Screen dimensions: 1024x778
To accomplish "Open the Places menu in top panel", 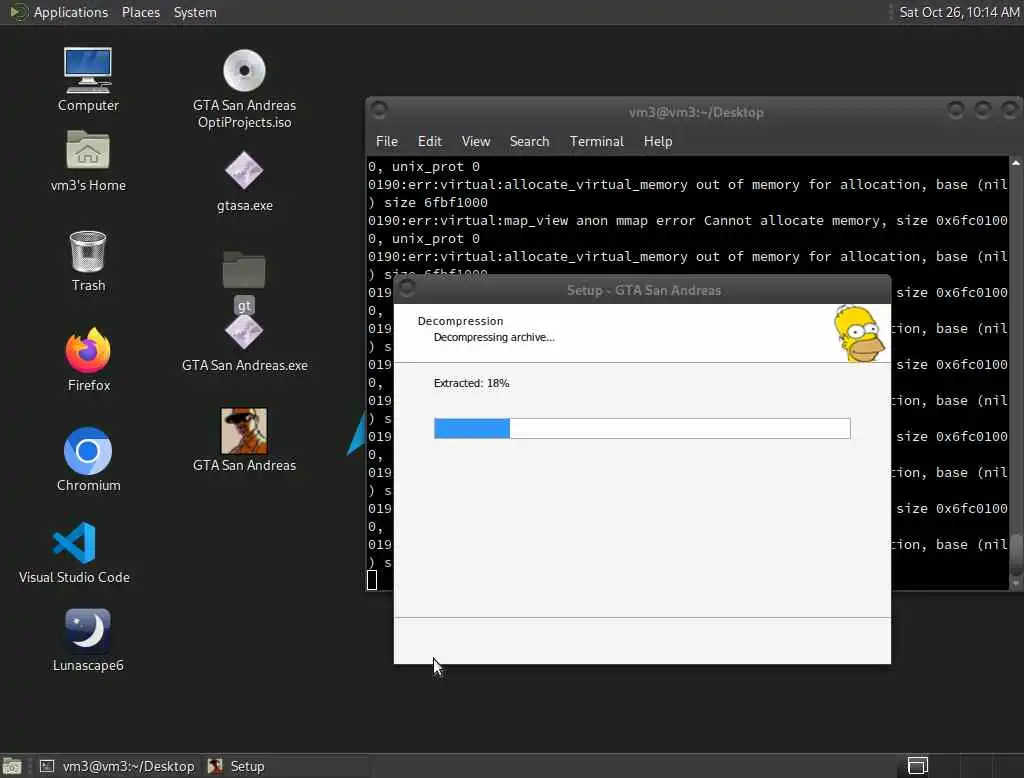I will coord(140,12).
